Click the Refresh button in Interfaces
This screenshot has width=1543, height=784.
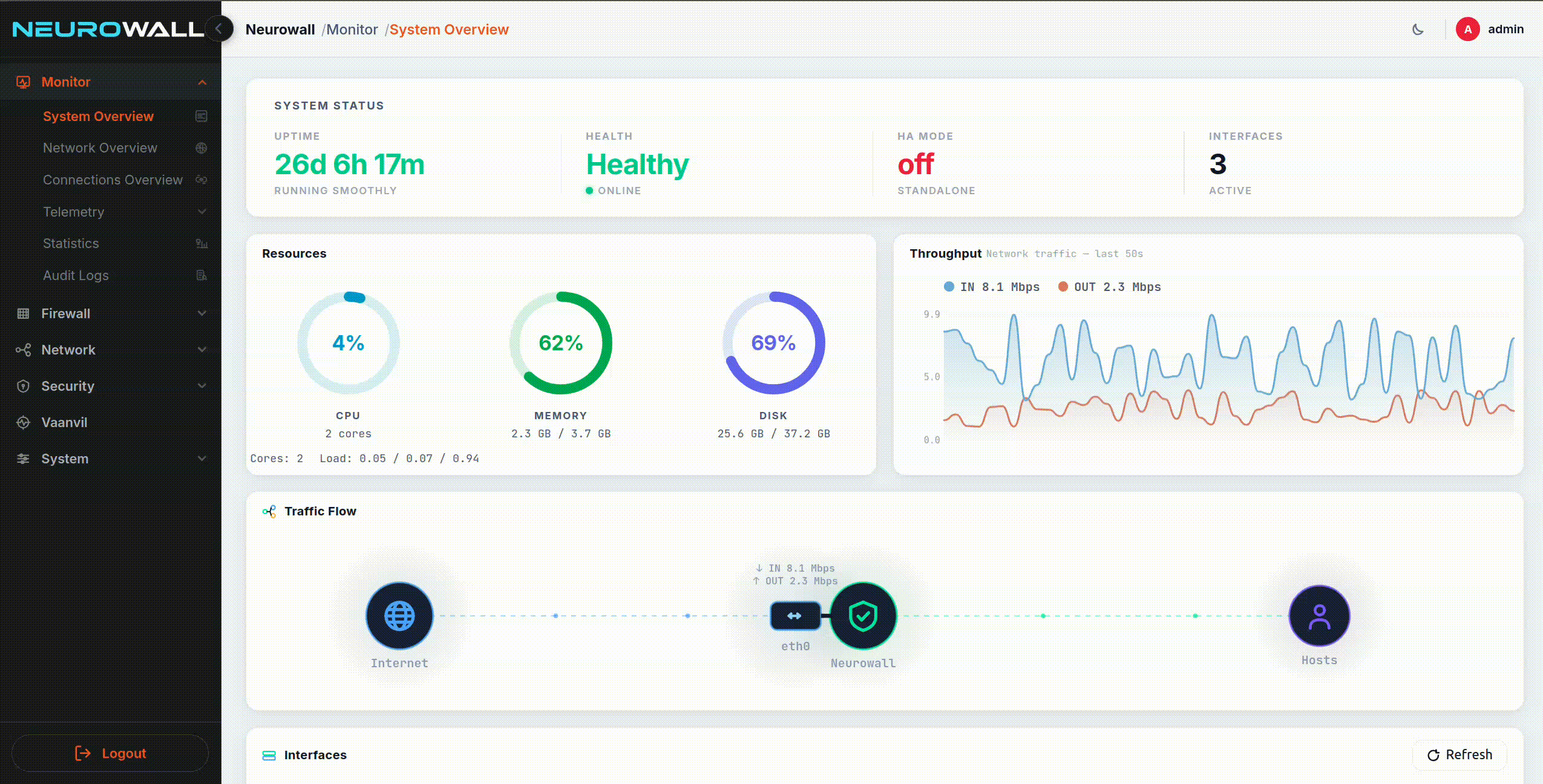coord(1459,755)
